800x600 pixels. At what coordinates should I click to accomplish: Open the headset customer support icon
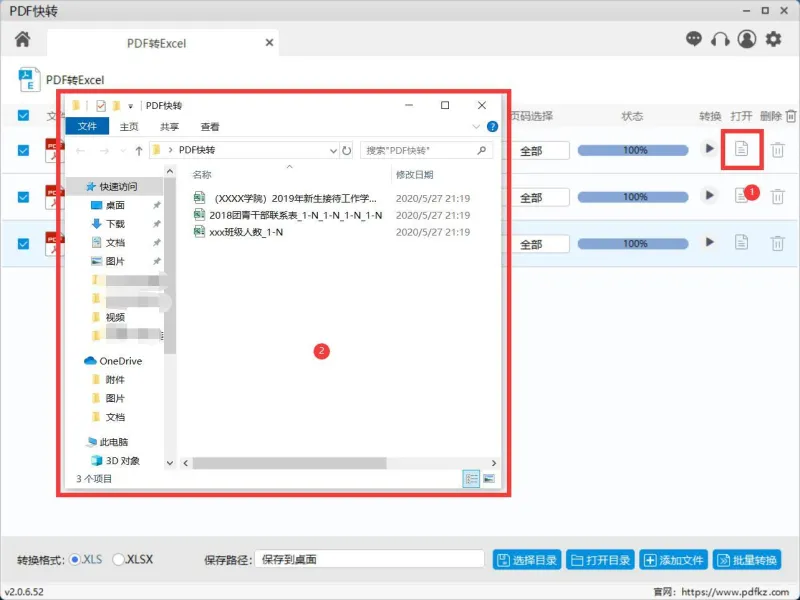pos(720,39)
